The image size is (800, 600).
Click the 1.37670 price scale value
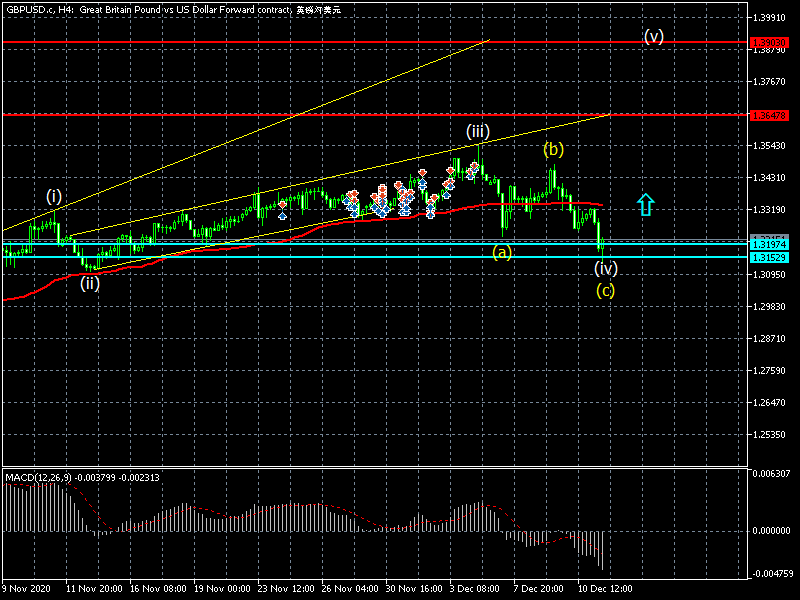(769, 82)
